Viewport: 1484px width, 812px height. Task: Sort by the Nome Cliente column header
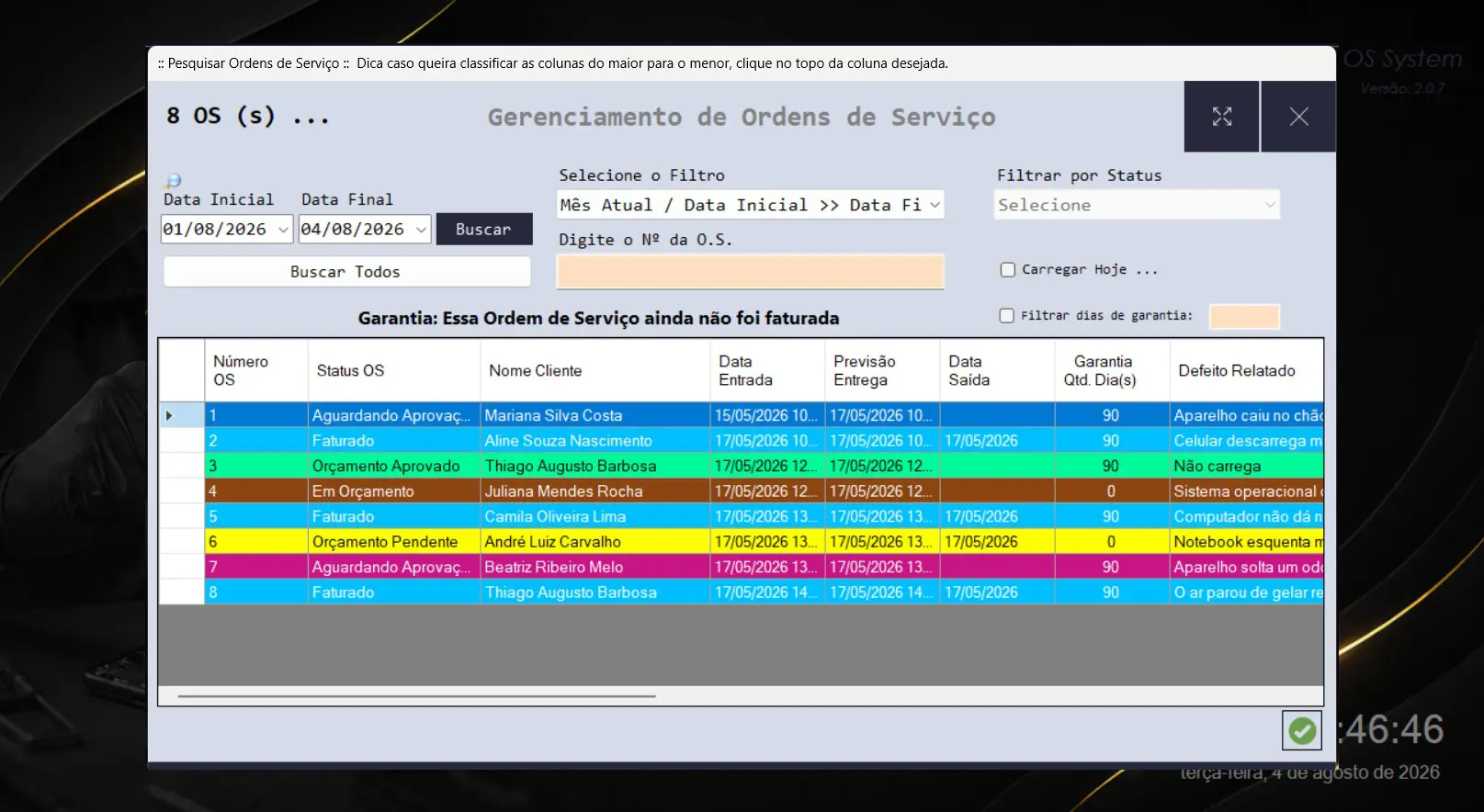pyautogui.click(x=595, y=371)
